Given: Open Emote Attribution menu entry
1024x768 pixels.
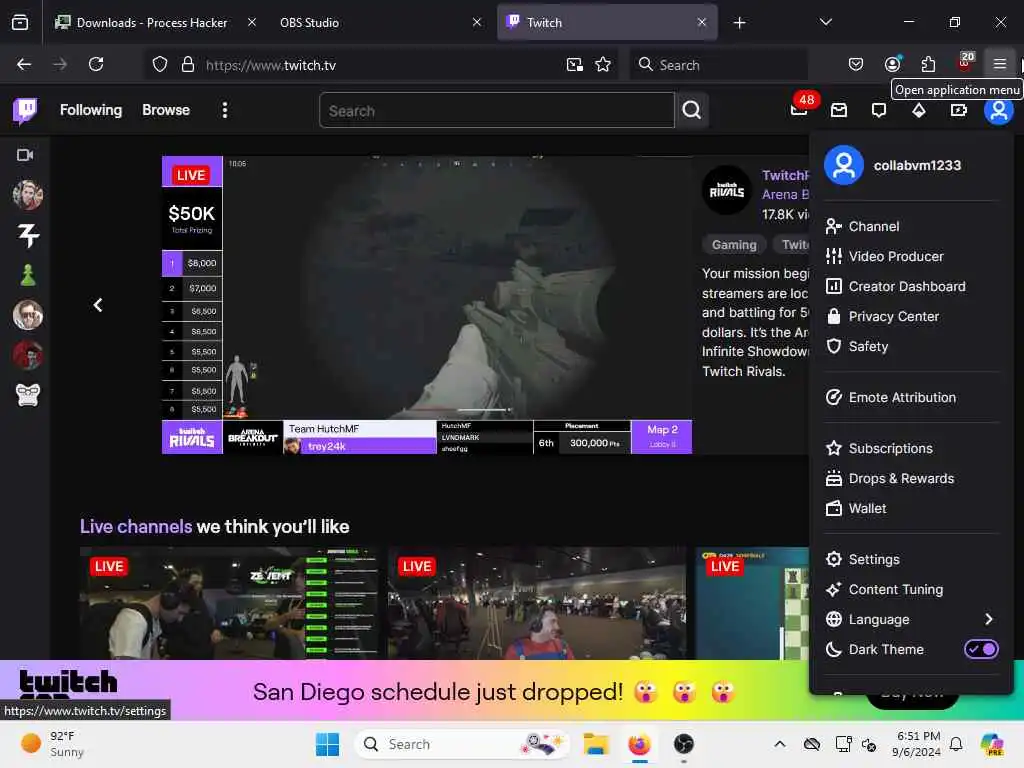Looking at the screenshot, I should coord(911,398).
